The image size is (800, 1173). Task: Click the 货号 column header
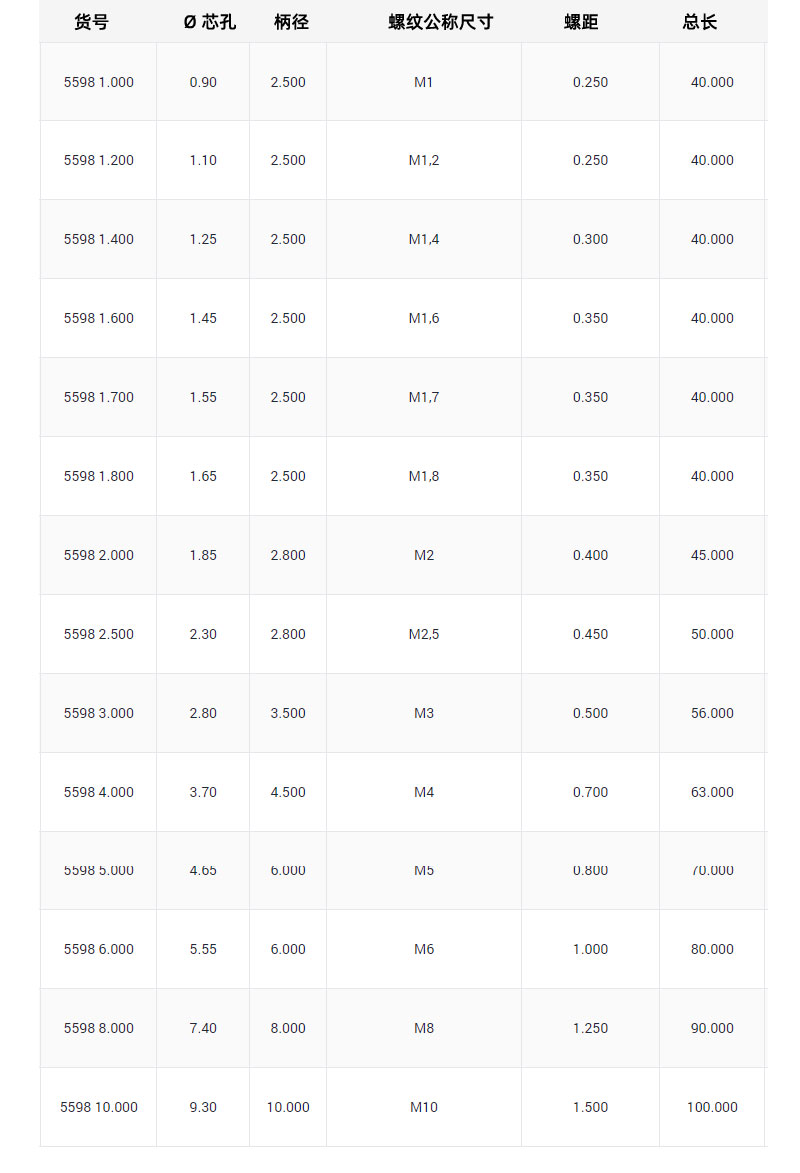pyautogui.click(x=91, y=22)
